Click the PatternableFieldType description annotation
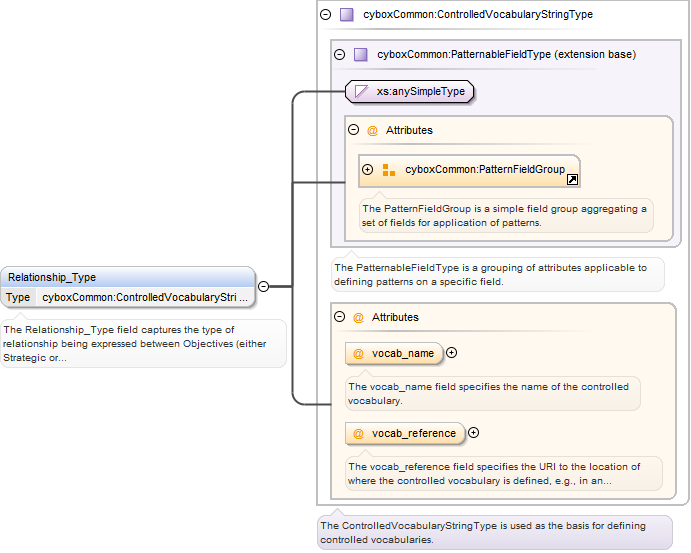The height and width of the screenshot is (553, 691). [x=498, y=275]
